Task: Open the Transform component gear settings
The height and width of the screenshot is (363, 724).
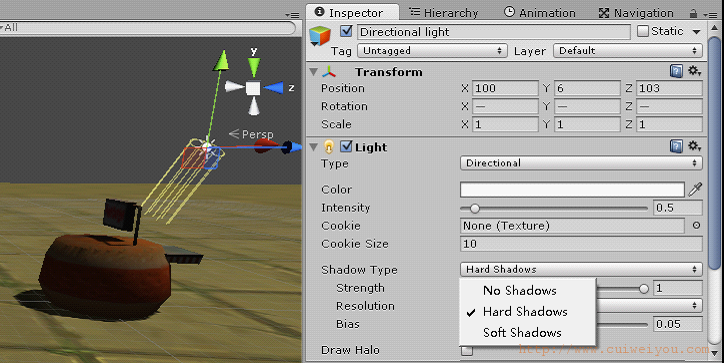Action: [x=694, y=71]
